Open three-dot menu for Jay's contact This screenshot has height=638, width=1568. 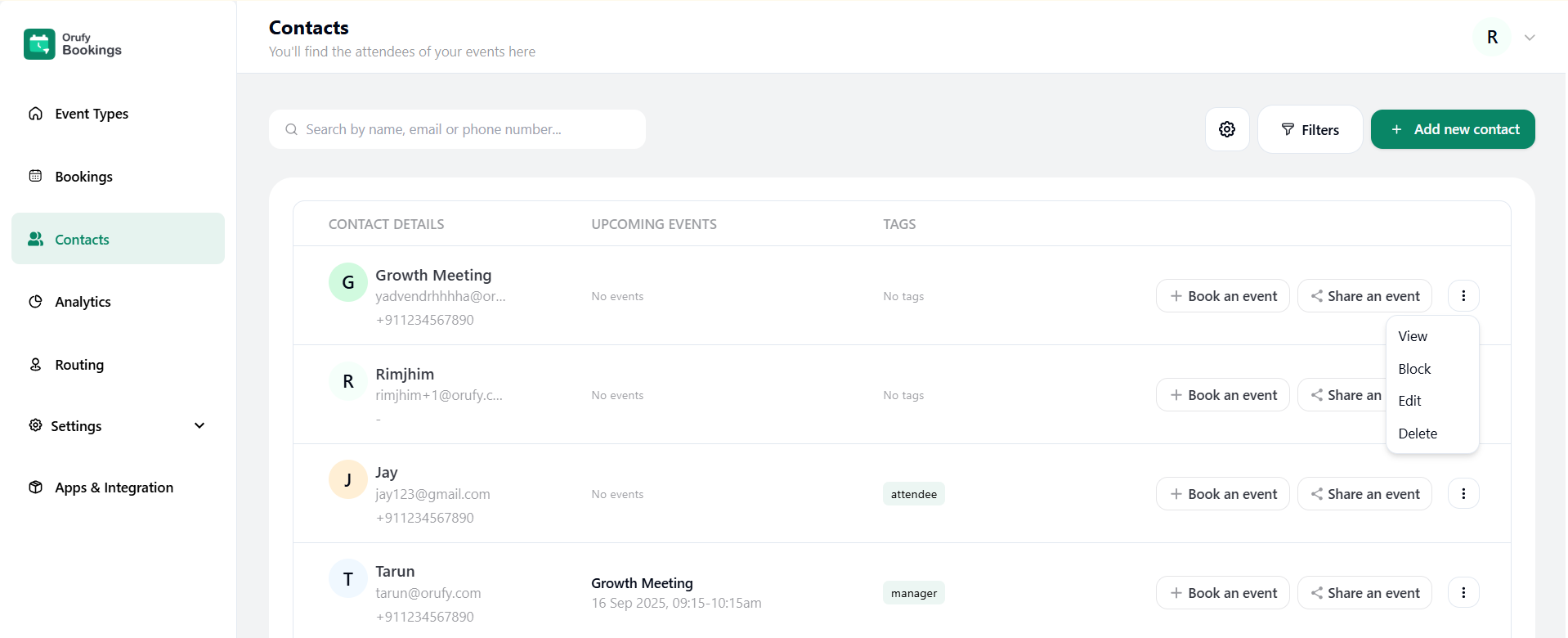point(1463,494)
